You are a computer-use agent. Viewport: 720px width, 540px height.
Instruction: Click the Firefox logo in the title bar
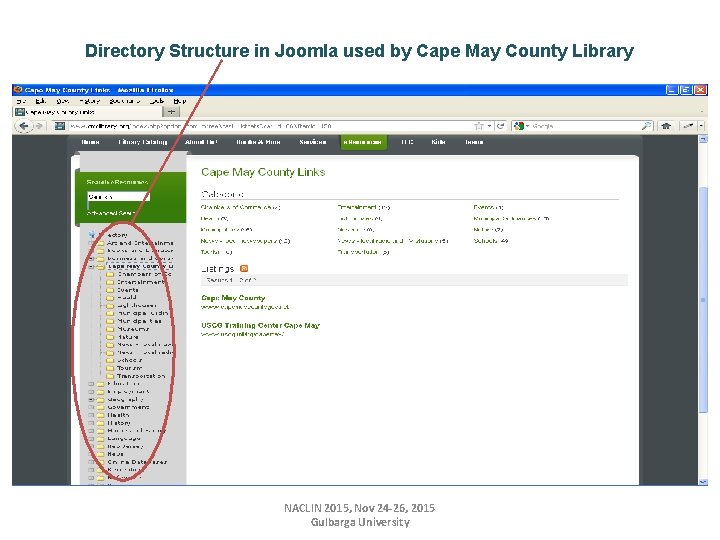tap(18, 90)
